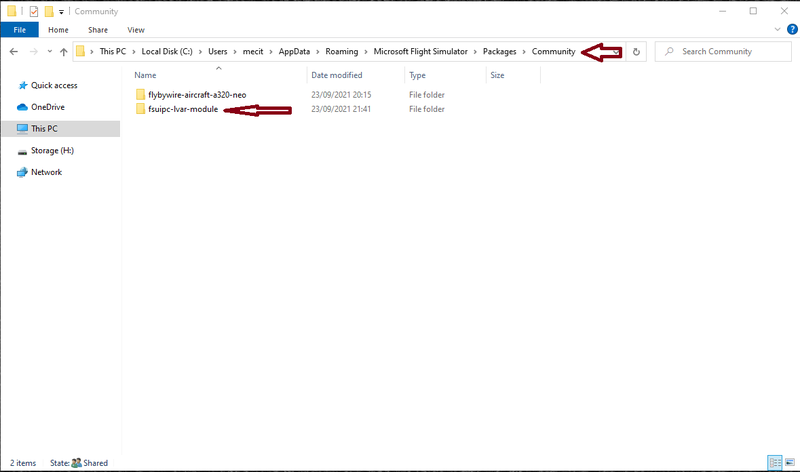The width and height of the screenshot is (800, 472).
Task: Click fsuipc-lvar-module folder icon
Action: coord(140,109)
